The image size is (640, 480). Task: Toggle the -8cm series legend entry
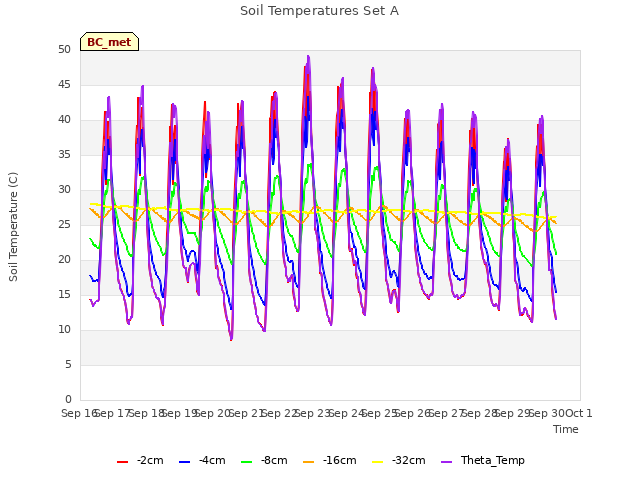click(x=264, y=461)
